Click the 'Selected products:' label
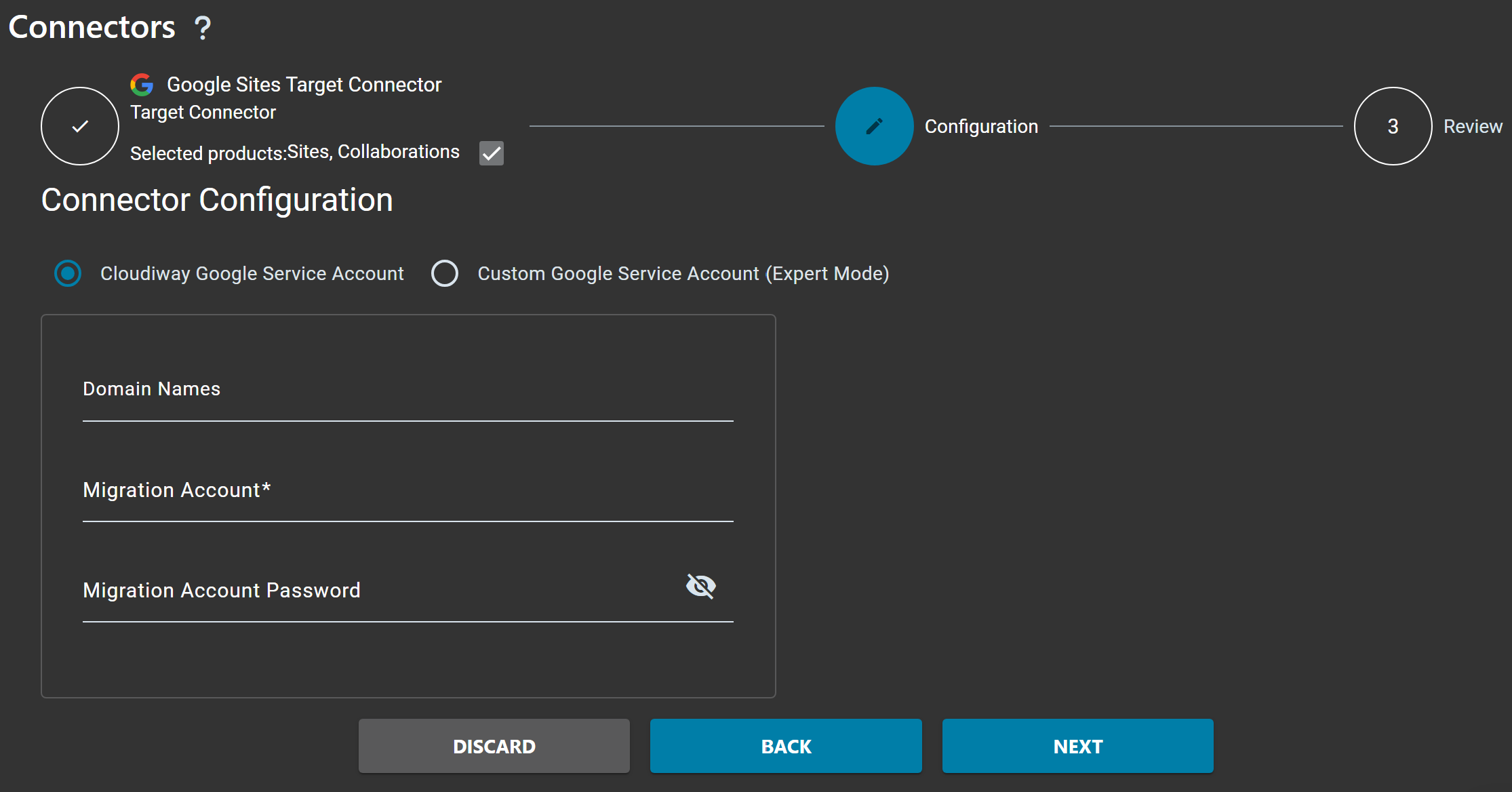This screenshot has height=792, width=1512. click(208, 153)
